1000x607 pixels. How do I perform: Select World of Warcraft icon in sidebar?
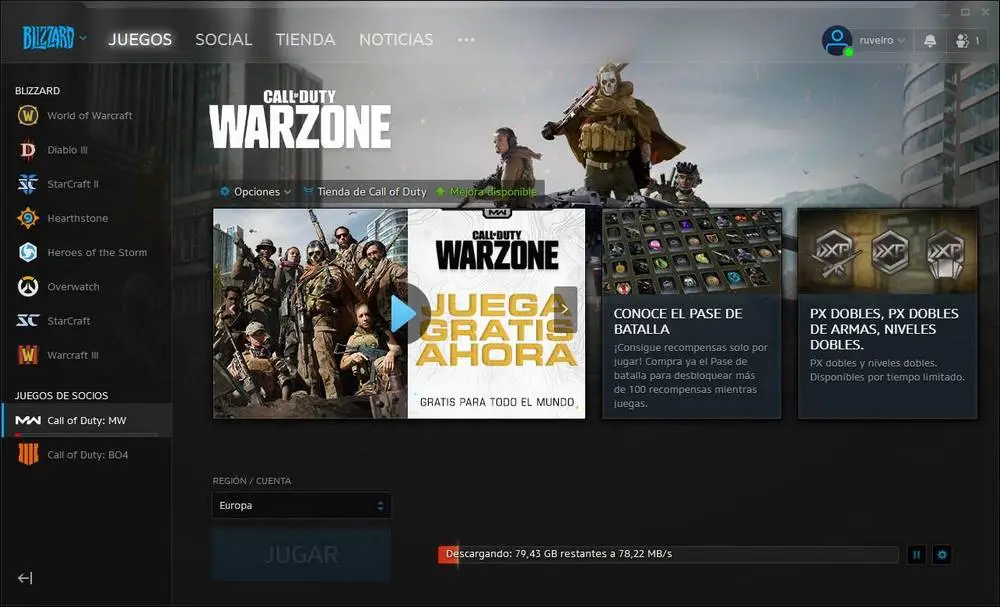tap(27, 115)
